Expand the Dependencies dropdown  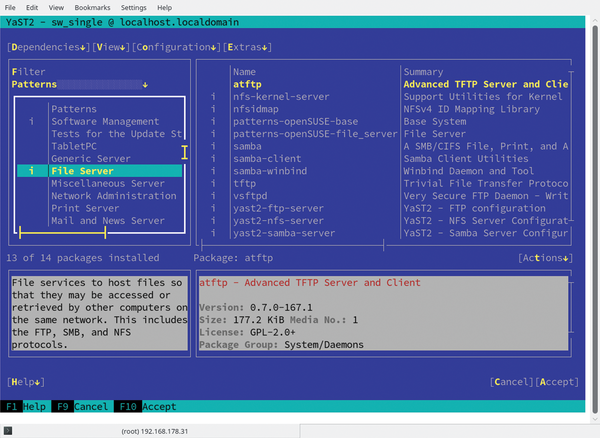tap(48, 47)
